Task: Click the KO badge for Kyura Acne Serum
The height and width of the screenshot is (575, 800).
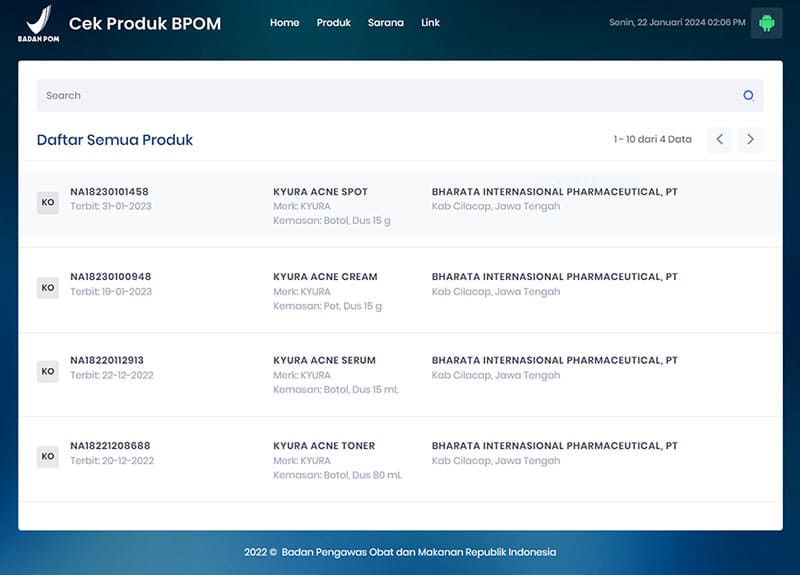Action: [48, 371]
